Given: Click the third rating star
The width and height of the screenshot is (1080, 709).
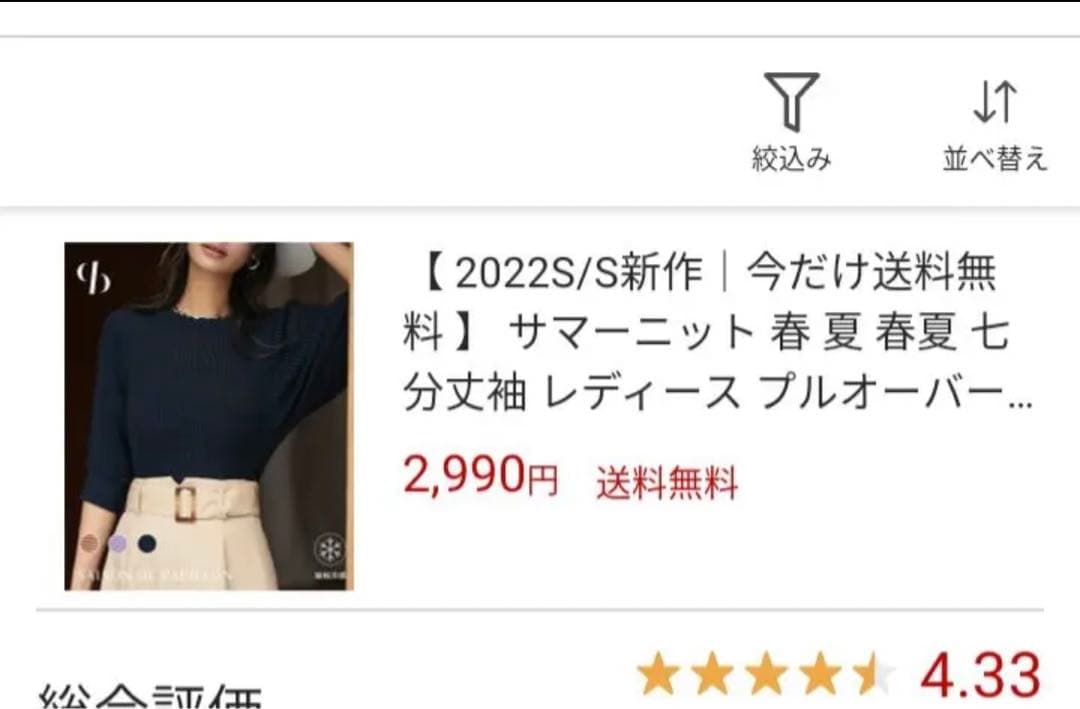Looking at the screenshot, I should tap(767, 673).
